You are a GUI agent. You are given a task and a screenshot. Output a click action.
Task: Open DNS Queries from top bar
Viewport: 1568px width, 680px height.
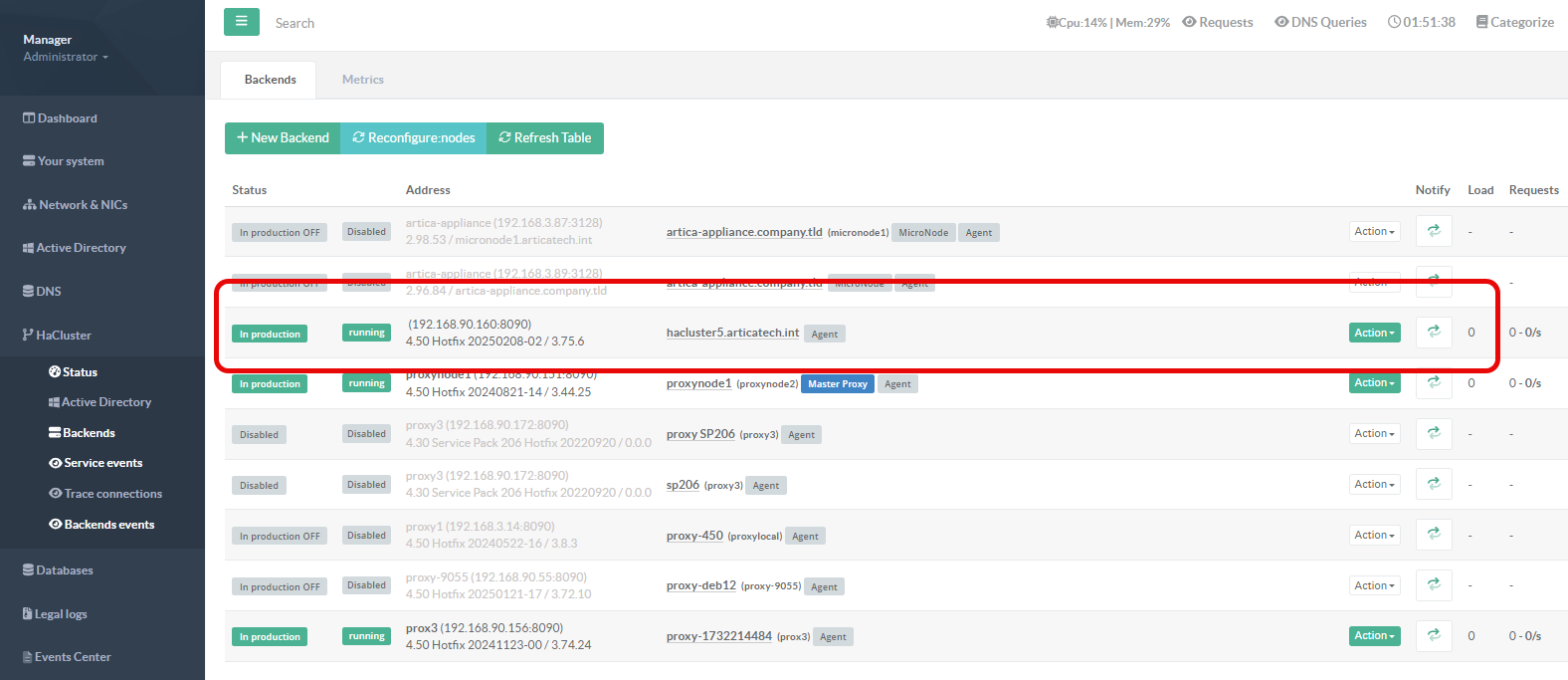1320,22
